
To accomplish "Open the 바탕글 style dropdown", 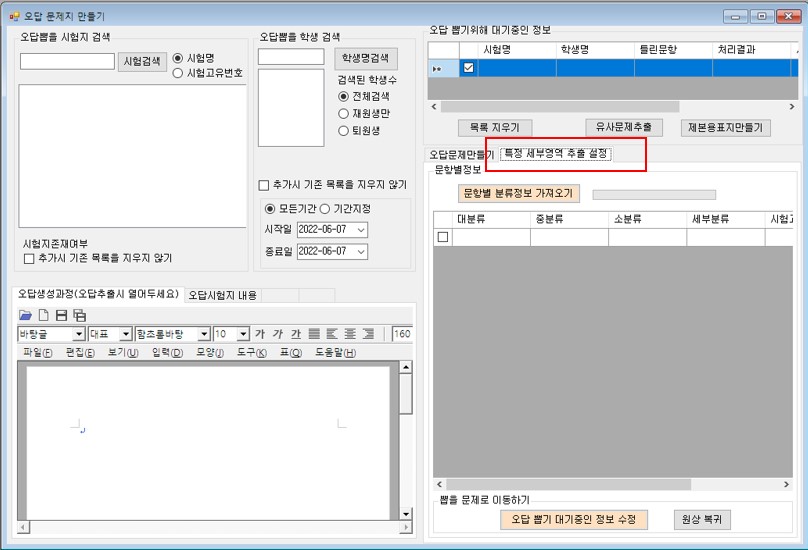I will pos(79,335).
